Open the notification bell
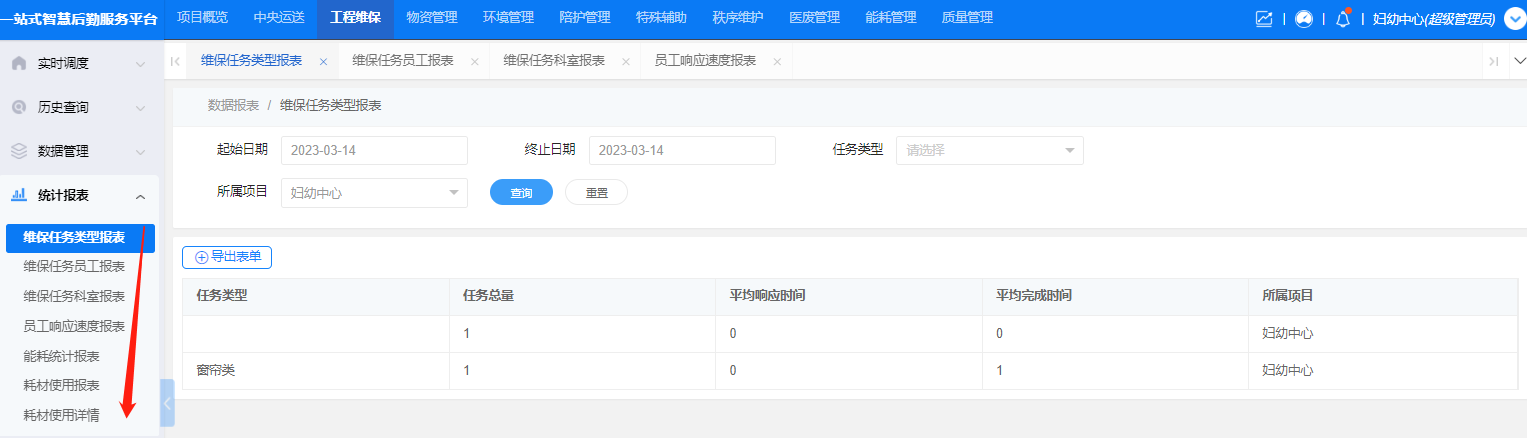This screenshot has width=1527, height=438. click(1343, 18)
